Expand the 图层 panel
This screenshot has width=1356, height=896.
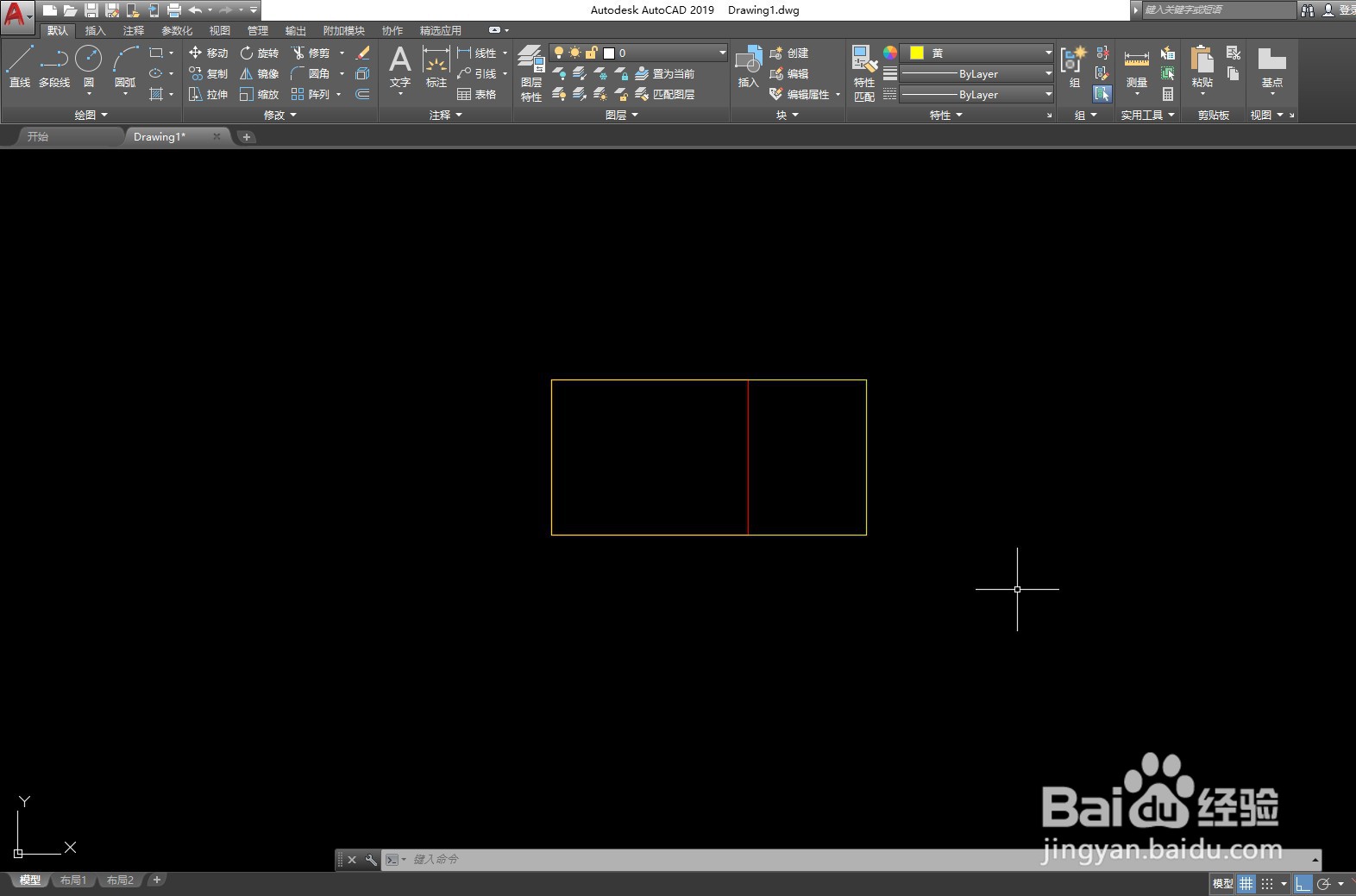(x=622, y=115)
